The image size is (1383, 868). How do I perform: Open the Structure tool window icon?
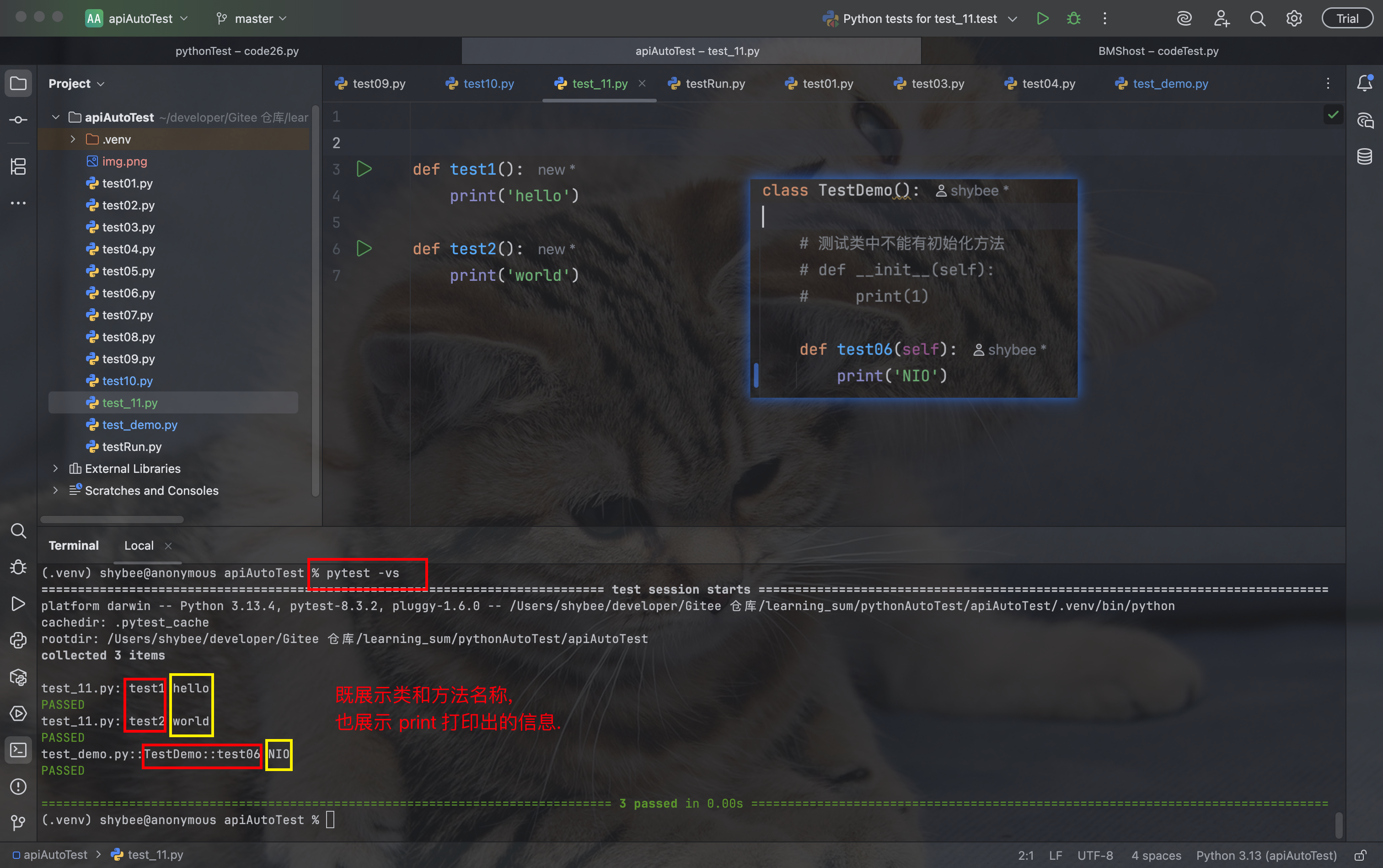(x=18, y=166)
